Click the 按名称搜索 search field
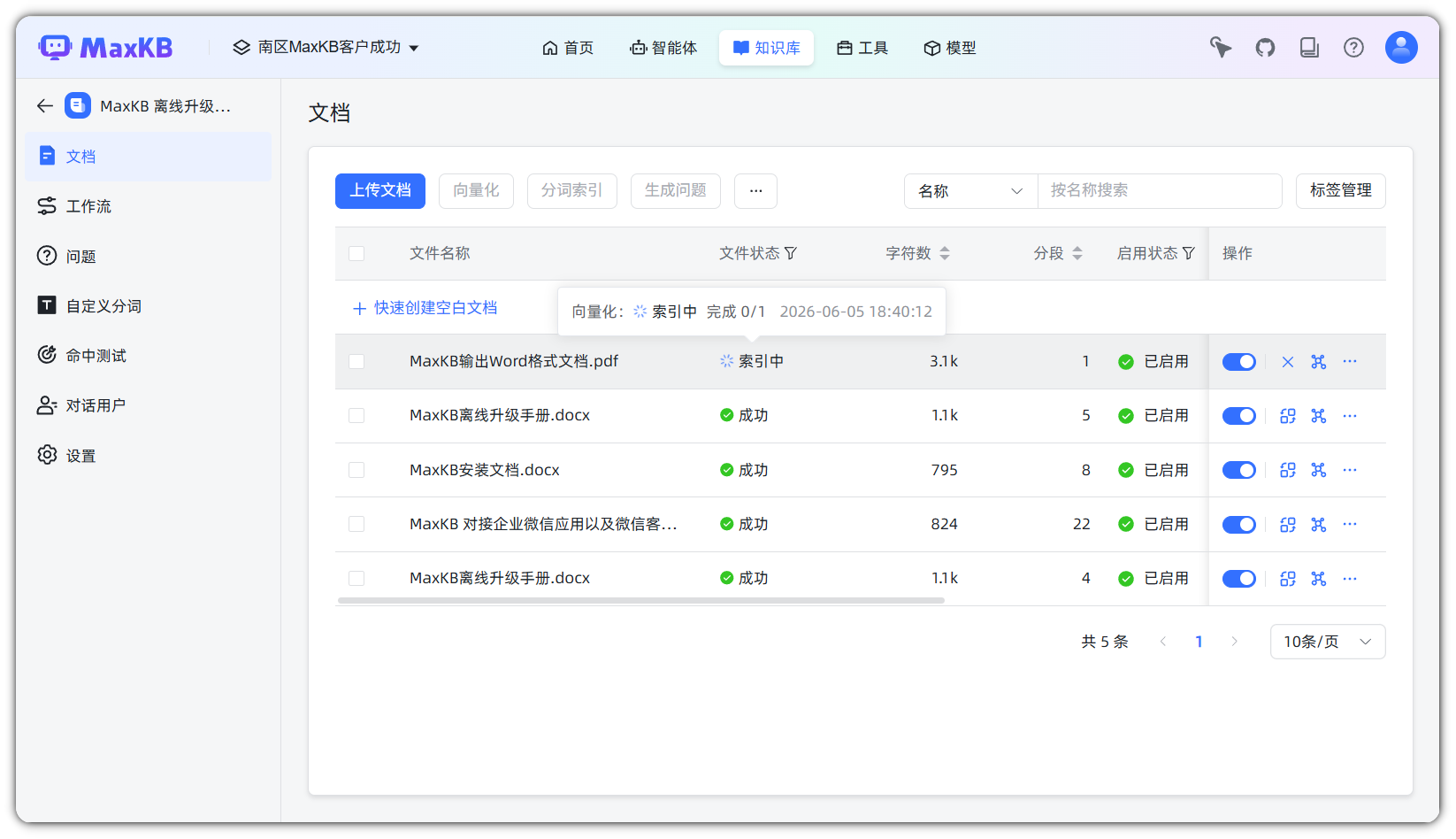Screen dimensions: 1456x839 point(1160,191)
